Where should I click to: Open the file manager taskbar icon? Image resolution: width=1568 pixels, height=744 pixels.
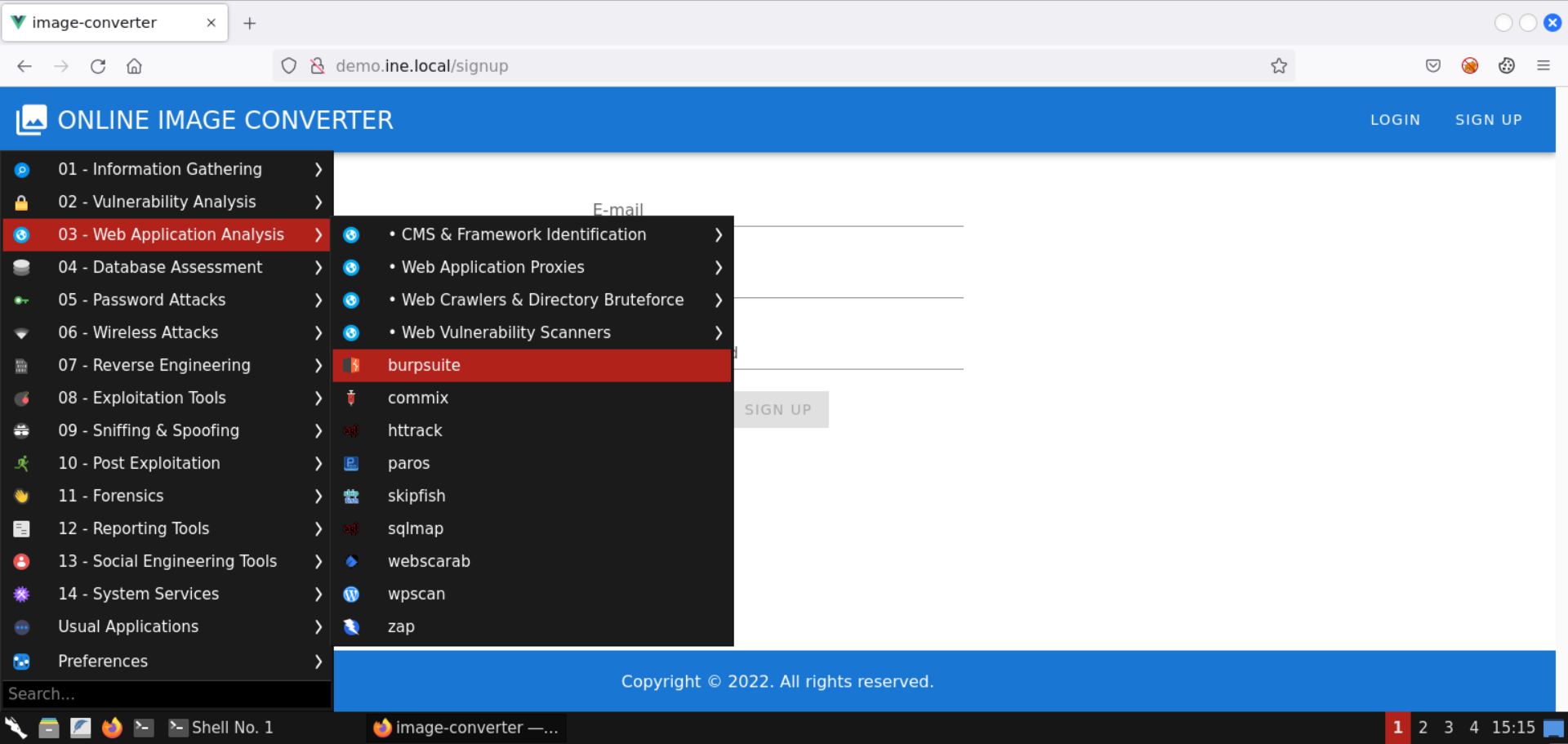(49, 727)
